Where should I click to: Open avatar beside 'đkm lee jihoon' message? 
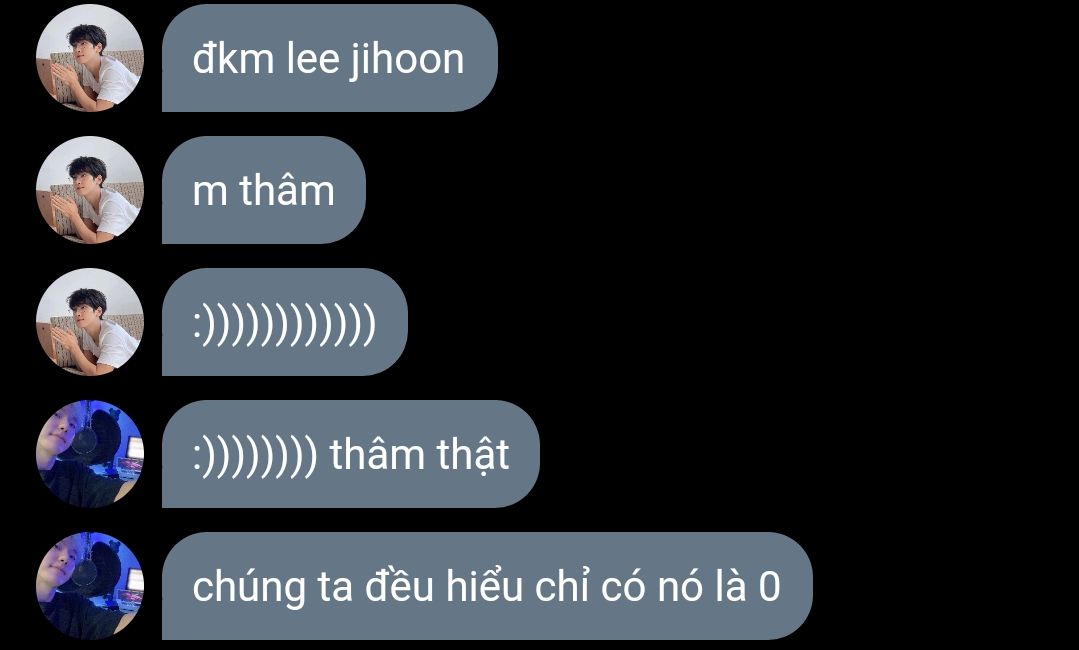pyautogui.click(x=89, y=58)
